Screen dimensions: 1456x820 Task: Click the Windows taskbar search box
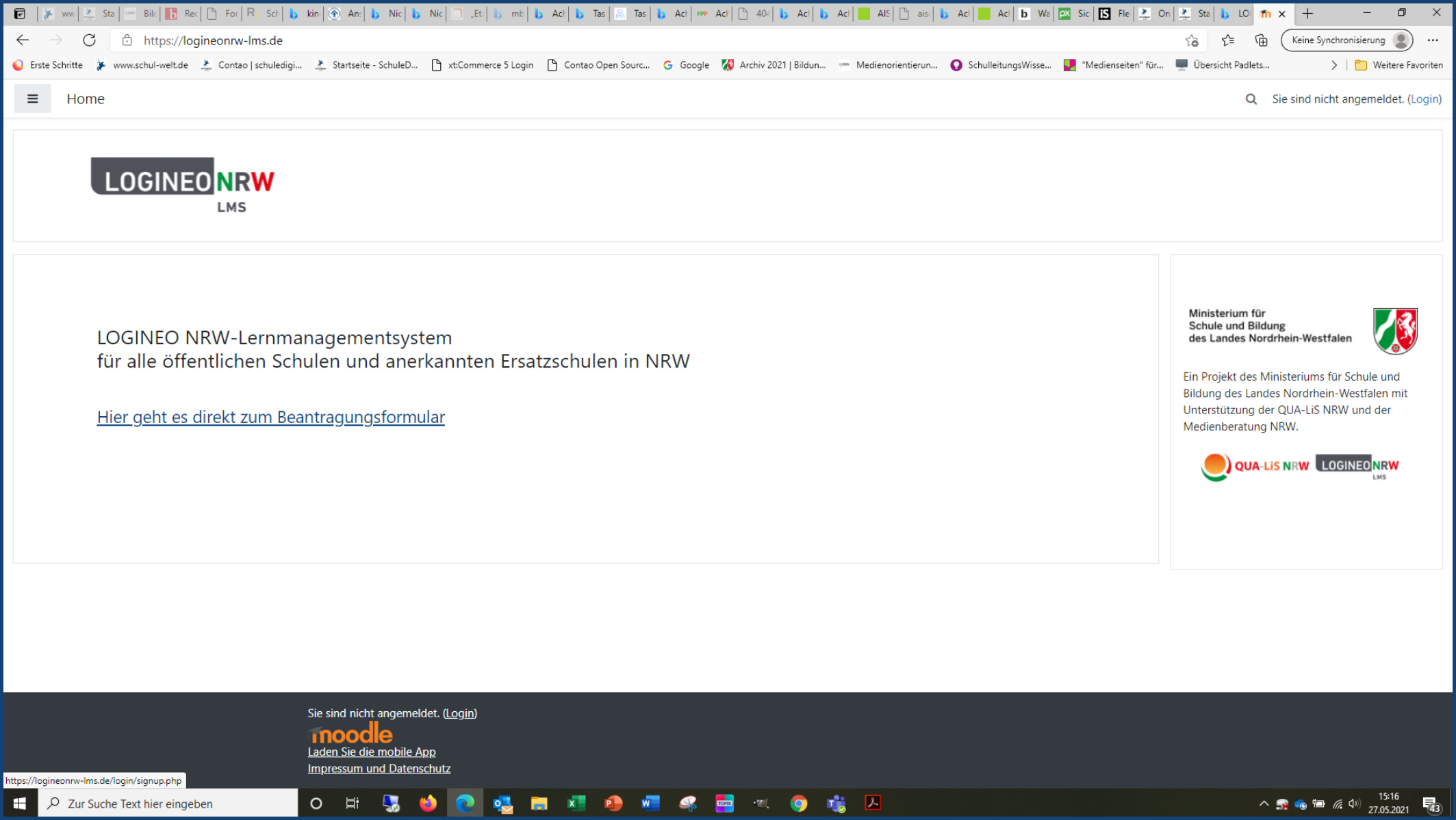coord(168,803)
